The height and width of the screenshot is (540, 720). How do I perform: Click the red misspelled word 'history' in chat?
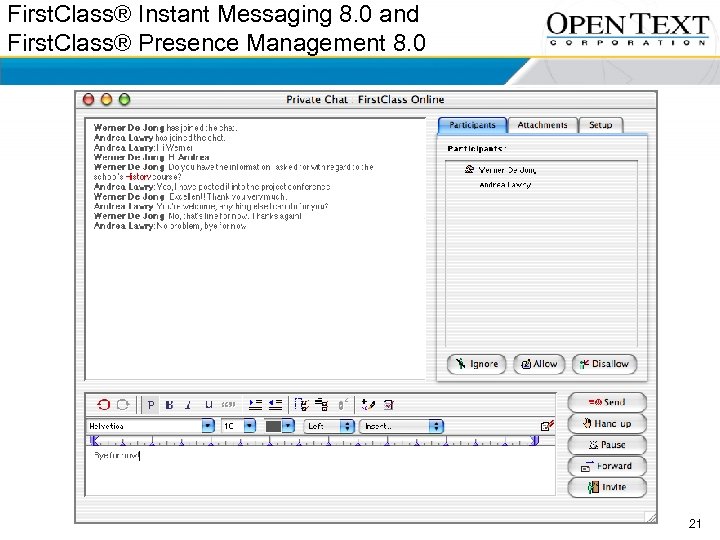(139, 177)
